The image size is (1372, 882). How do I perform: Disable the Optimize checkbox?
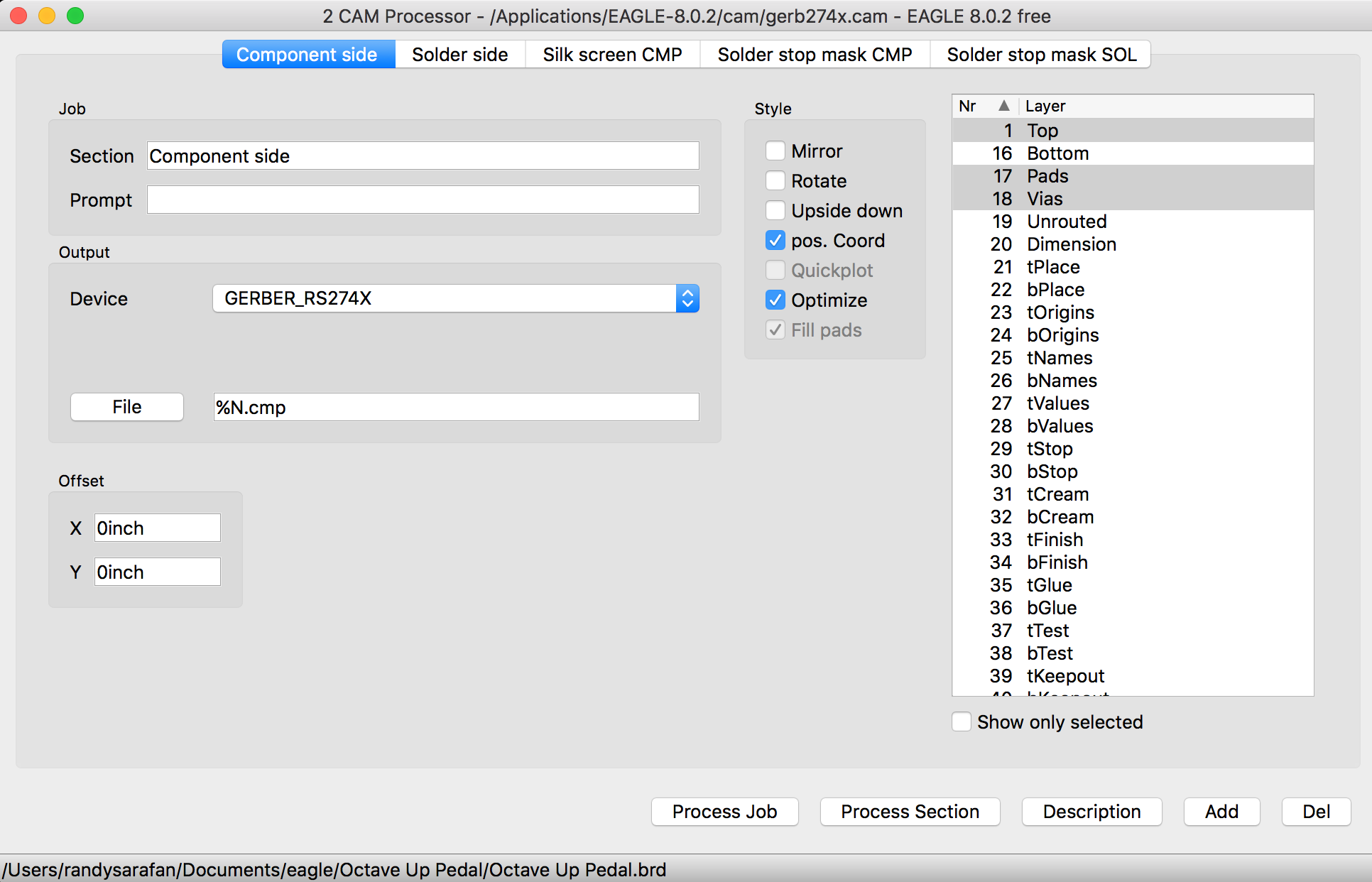[775, 300]
